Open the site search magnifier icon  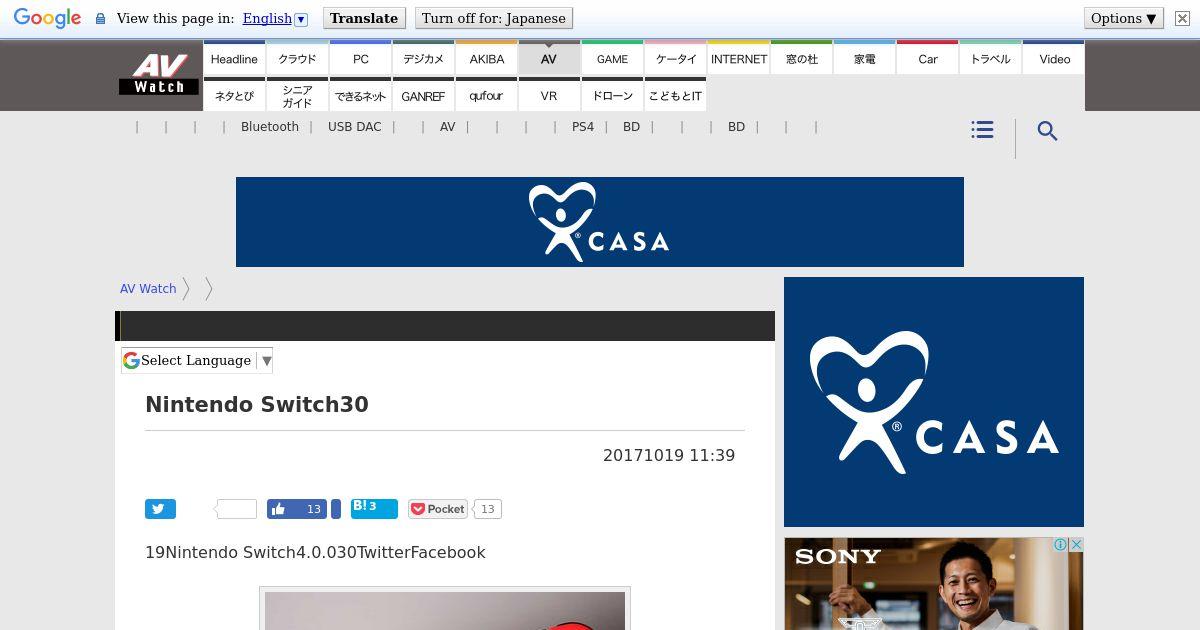click(x=1047, y=131)
